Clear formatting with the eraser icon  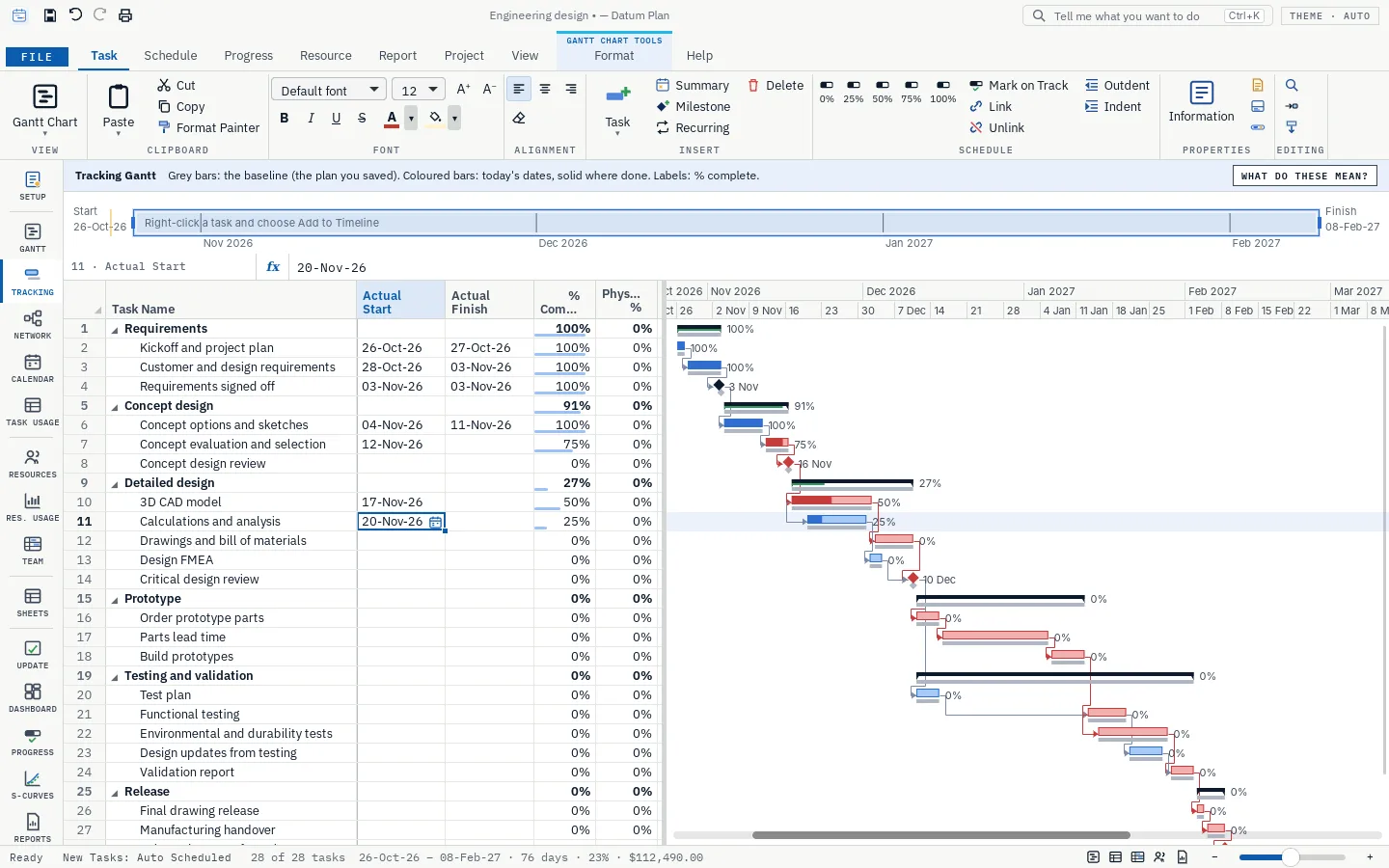pyautogui.click(x=519, y=119)
